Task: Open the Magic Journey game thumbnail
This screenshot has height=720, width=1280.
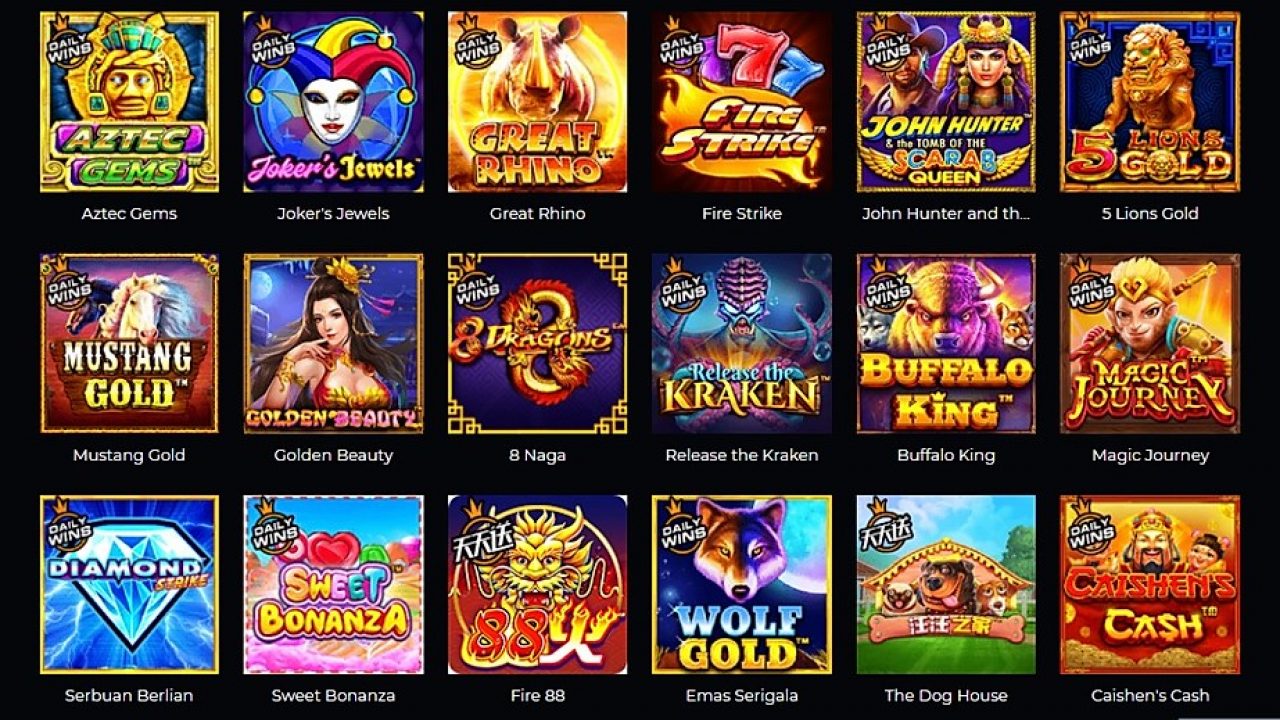Action: [1150, 343]
